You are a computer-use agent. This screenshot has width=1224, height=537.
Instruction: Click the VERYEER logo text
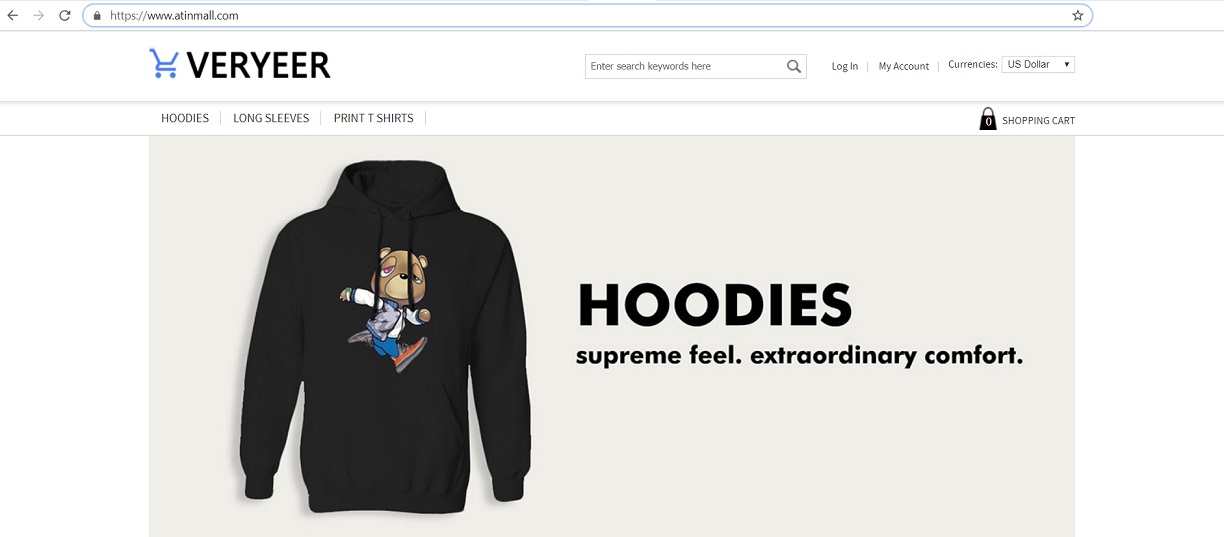click(258, 65)
